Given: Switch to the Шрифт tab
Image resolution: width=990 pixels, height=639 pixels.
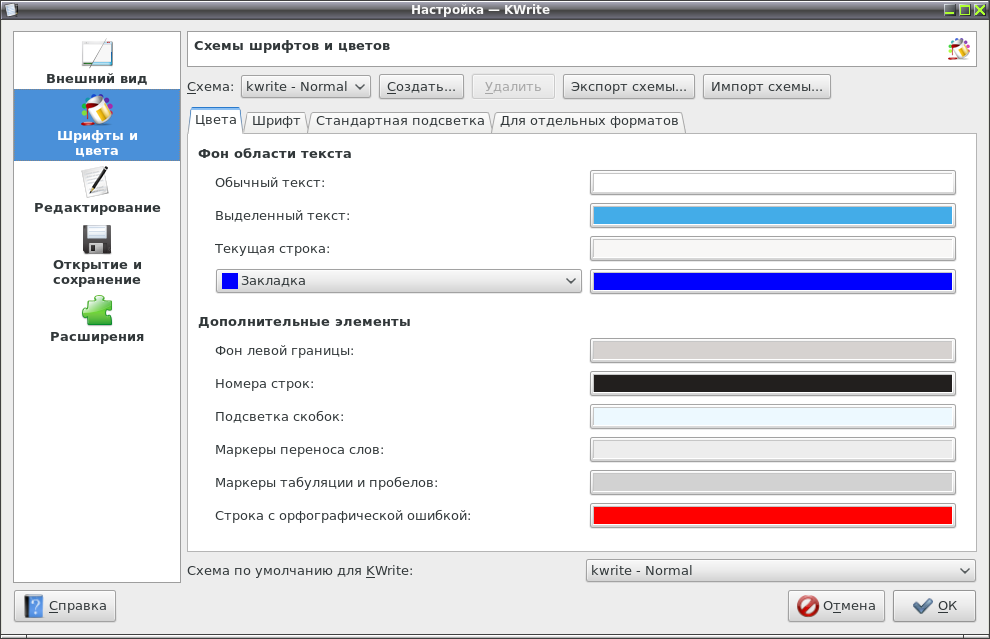Looking at the screenshot, I should [276, 121].
